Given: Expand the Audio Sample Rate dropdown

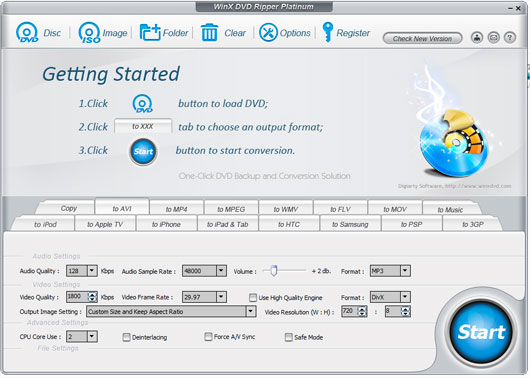Looking at the screenshot, I should [221, 270].
